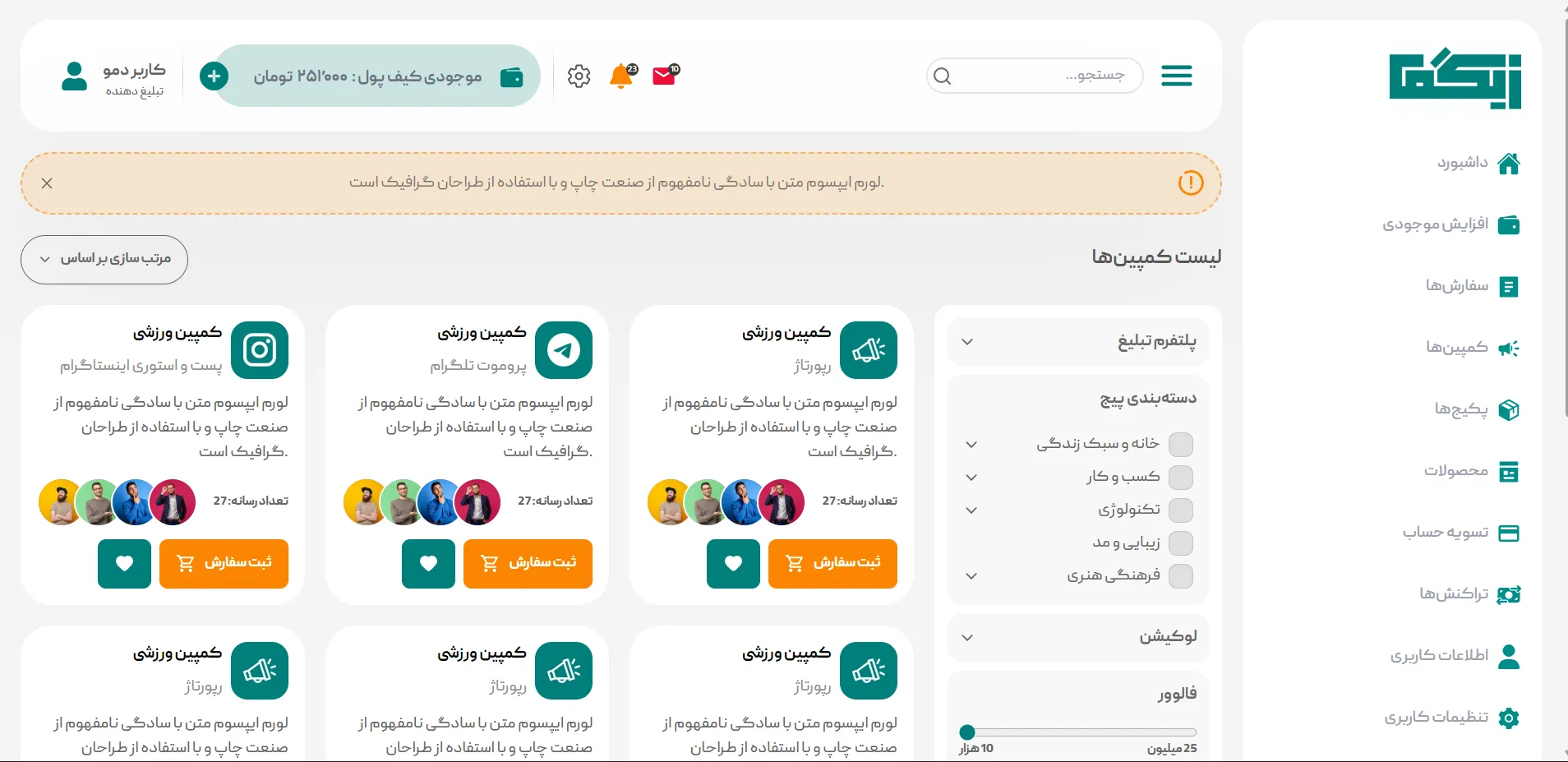Go to کمپین‌ها in the sidebar
1568x762 pixels.
point(1472,348)
